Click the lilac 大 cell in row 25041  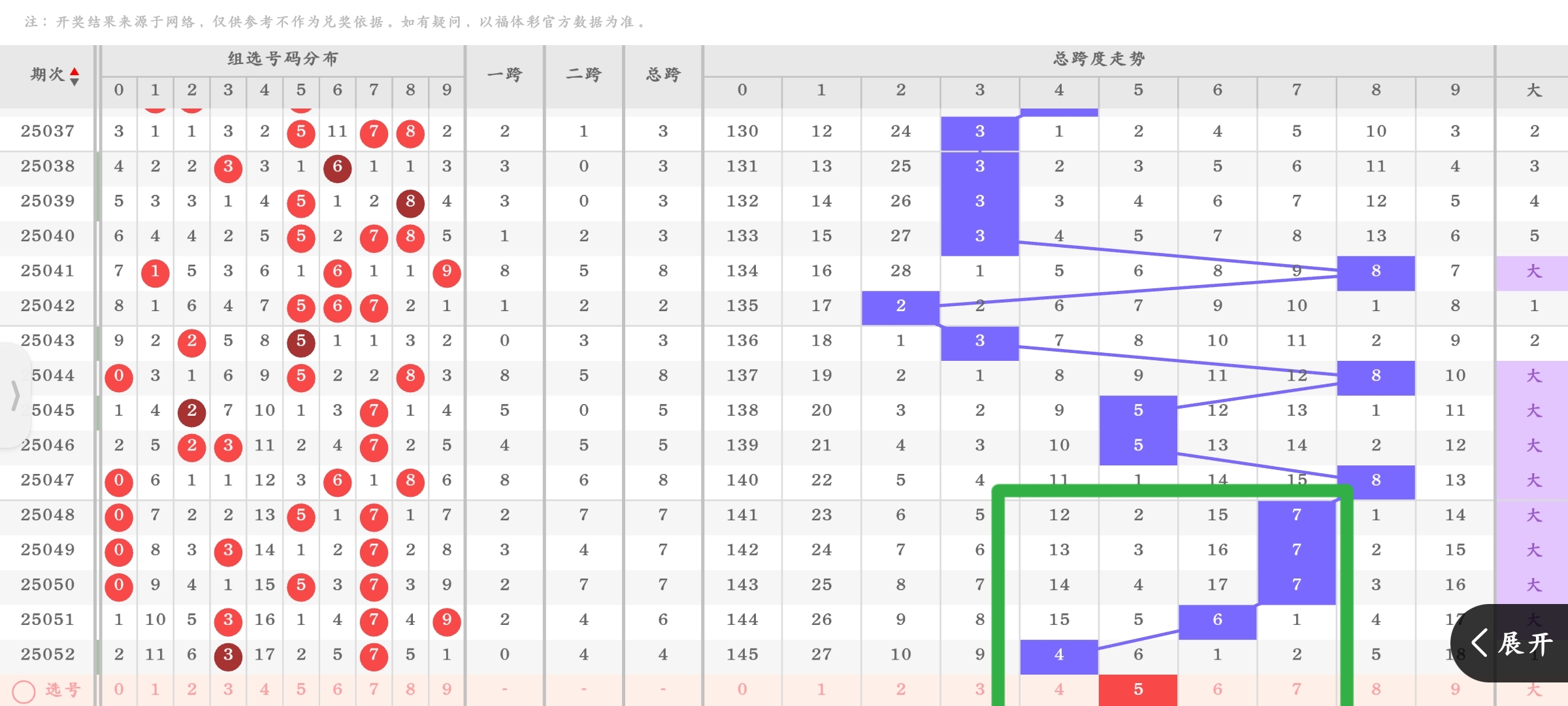(x=1533, y=273)
